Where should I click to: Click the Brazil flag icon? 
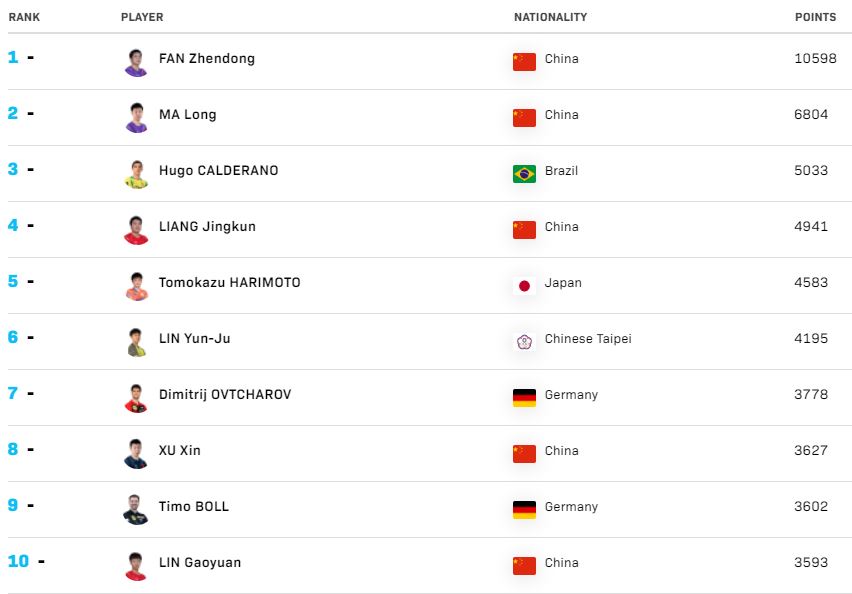524,173
